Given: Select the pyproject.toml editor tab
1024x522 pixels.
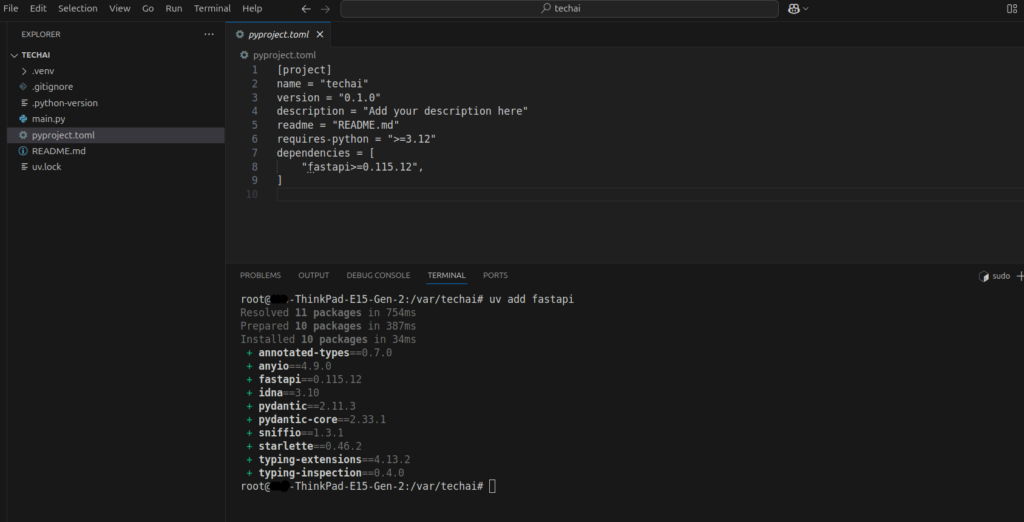Looking at the screenshot, I should click(276, 35).
